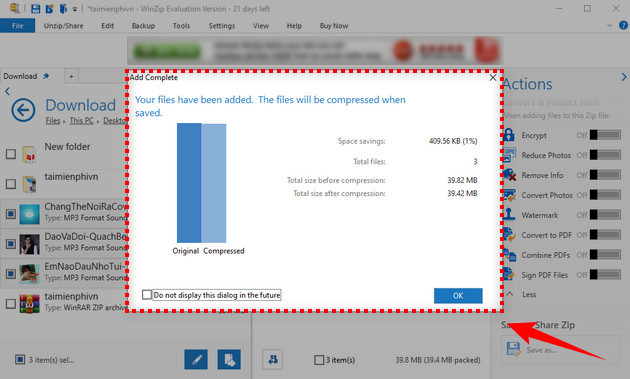Click the large back arrow next to Download
Viewport: 630px width, 379px height.
click(x=23, y=110)
